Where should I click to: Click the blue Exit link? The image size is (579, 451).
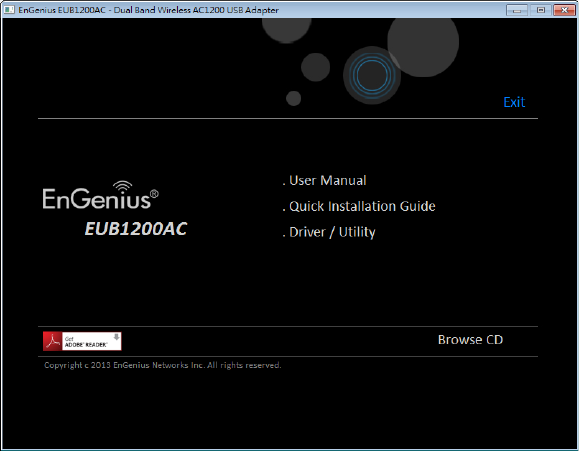514,102
